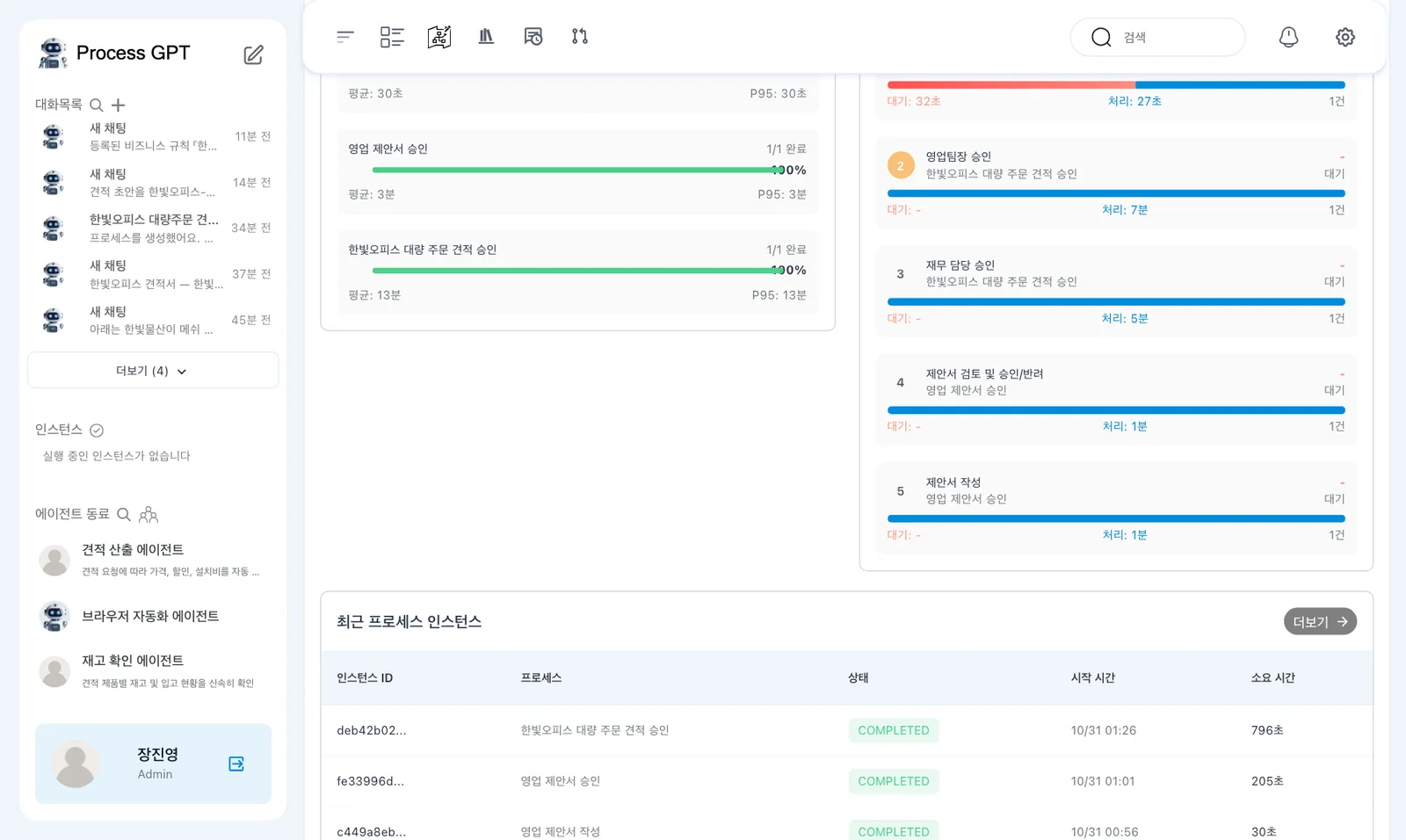Select the 재고 확인 에이전트

click(153, 671)
